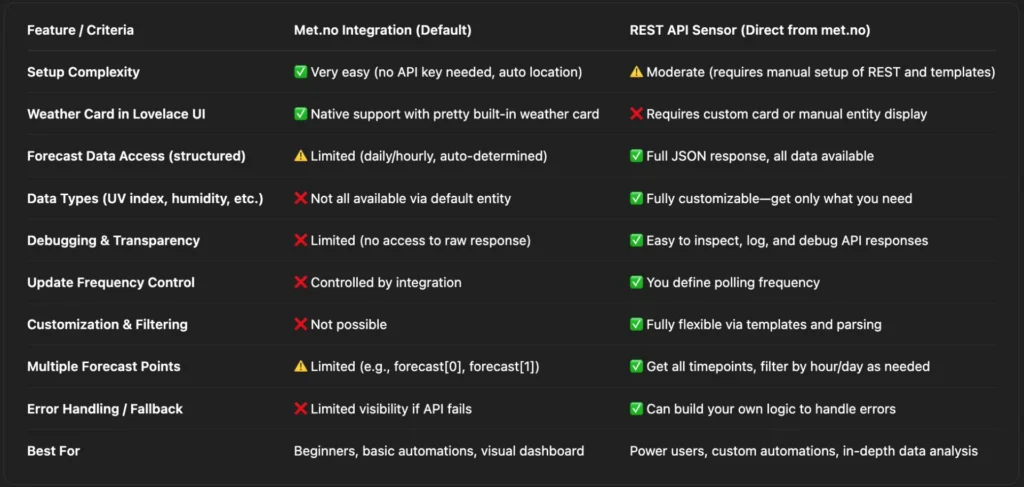
Task: Click the warning icon beside "Limited (e.g., forecast[0]"
Action: (x=300, y=366)
